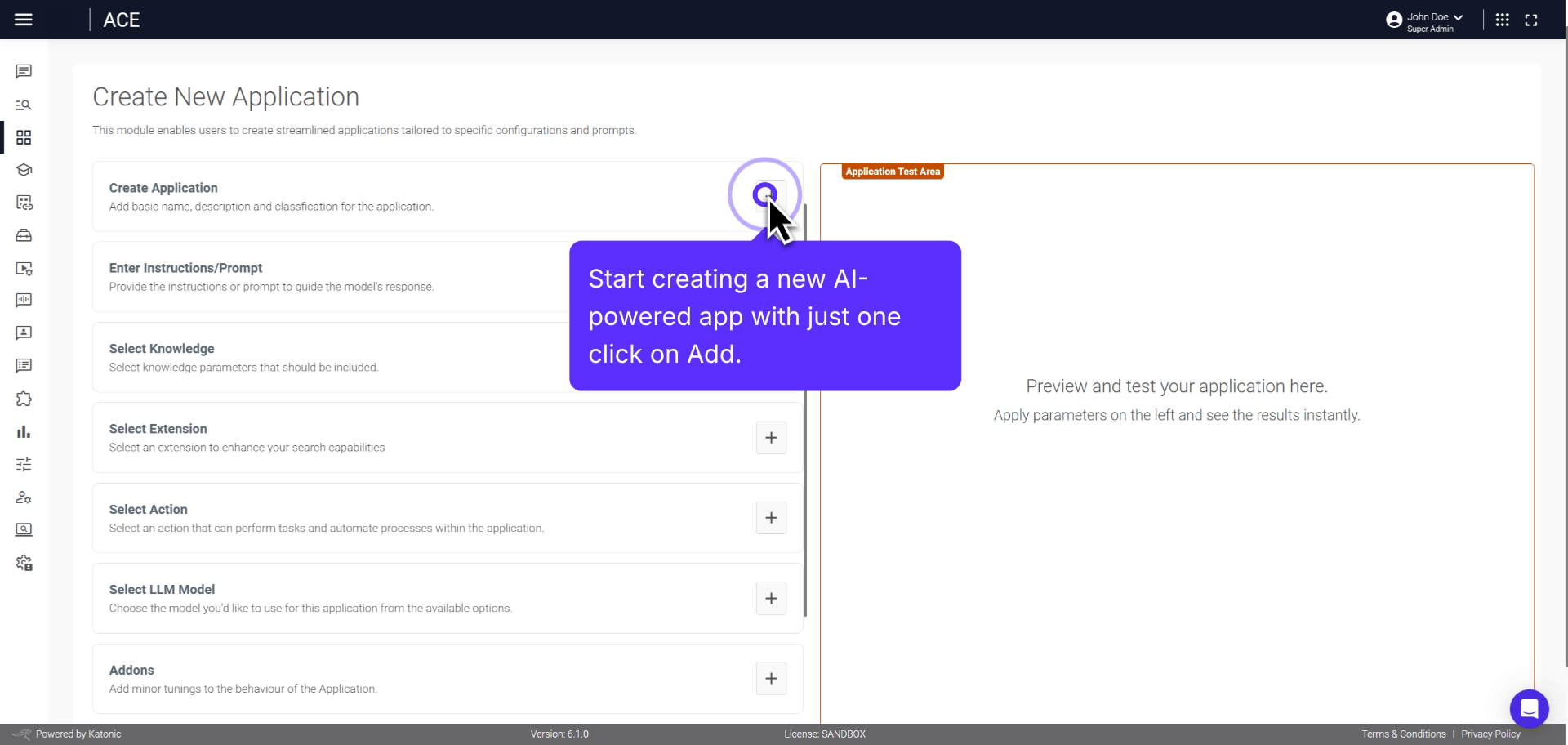Click the waffle app-launcher icon in top bar
Image resolution: width=1568 pixels, height=745 pixels.
[x=1503, y=20]
